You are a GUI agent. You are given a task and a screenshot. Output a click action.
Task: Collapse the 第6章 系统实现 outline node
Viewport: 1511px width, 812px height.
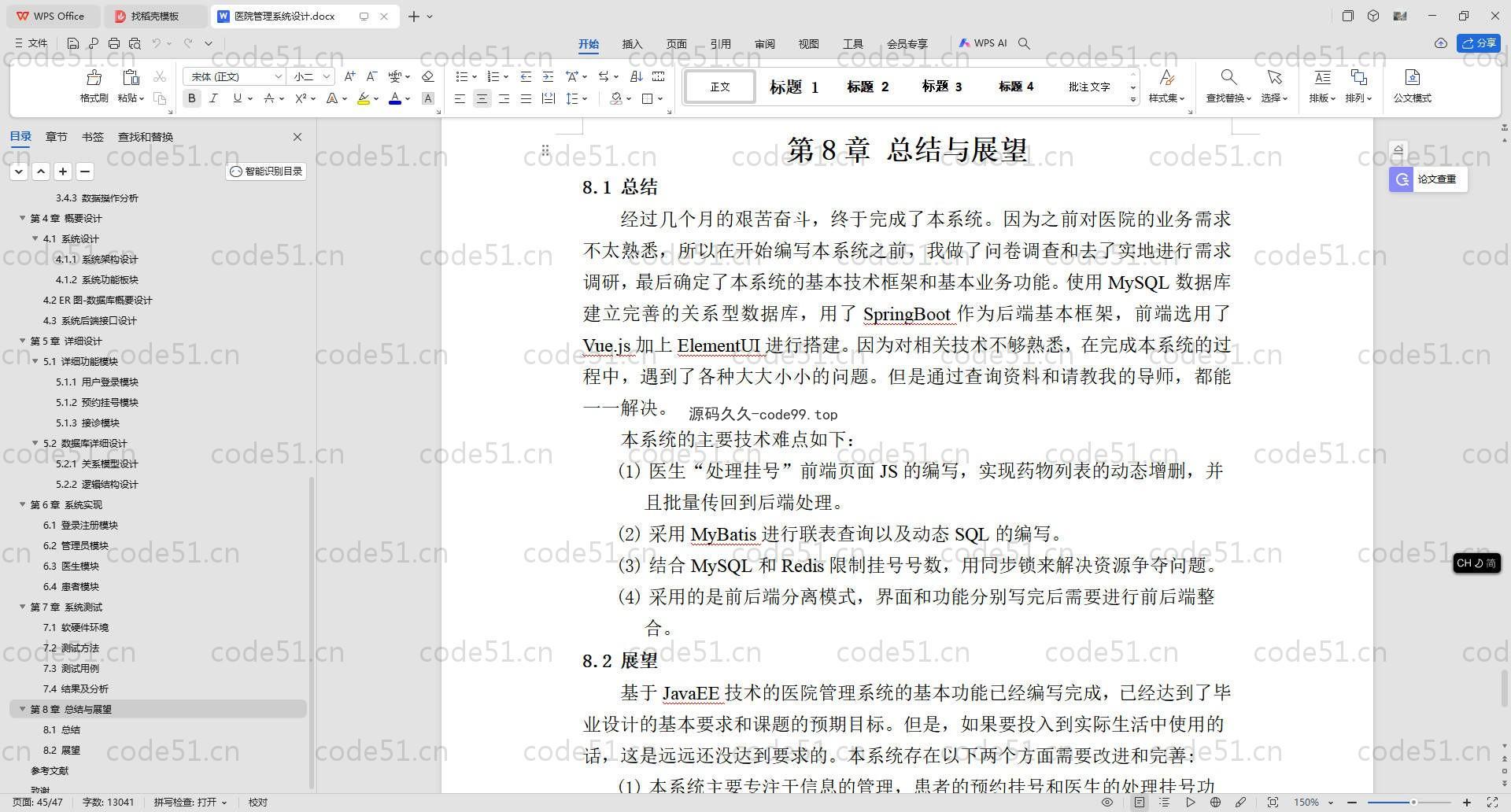[x=22, y=504]
